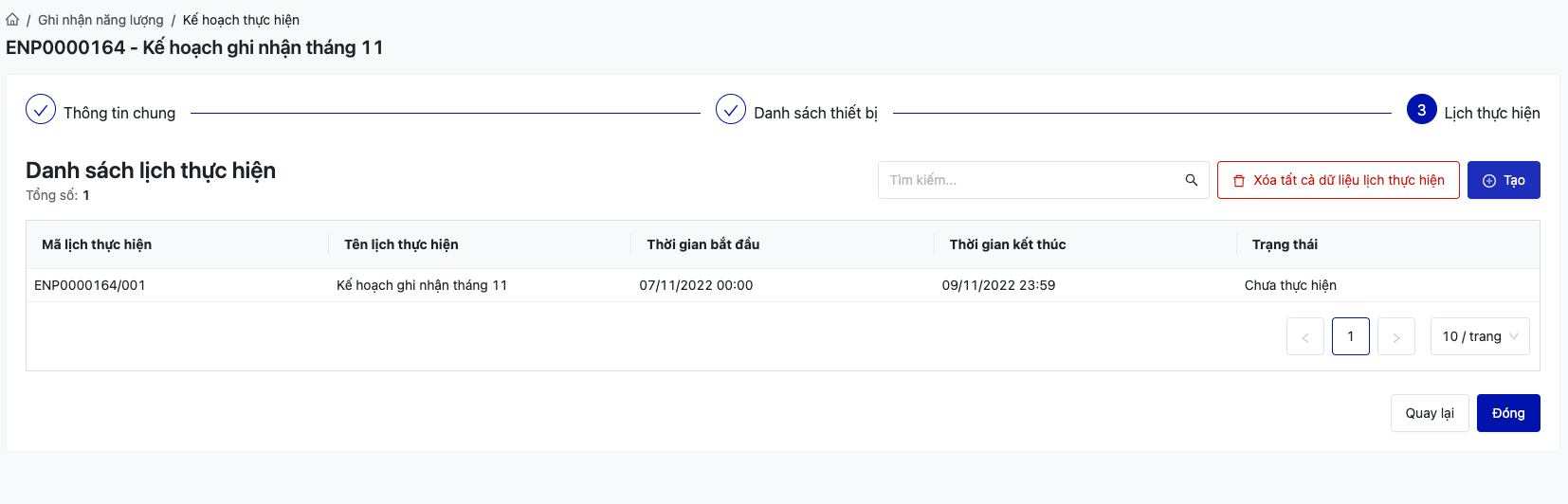This screenshot has height=504, width=1568.
Task: Switch to the Thông tin chung step
Action: pyautogui.click(x=119, y=113)
